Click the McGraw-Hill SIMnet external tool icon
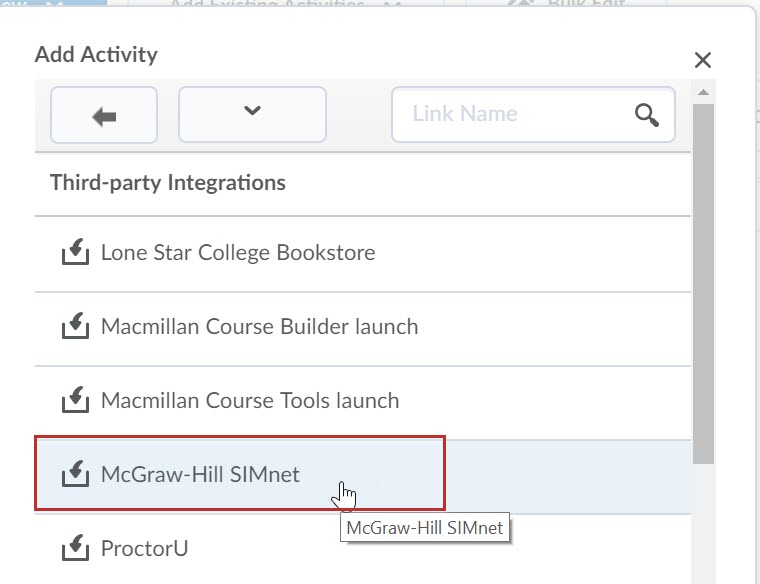The width and height of the screenshot is (760, 584). coord(75,475)
